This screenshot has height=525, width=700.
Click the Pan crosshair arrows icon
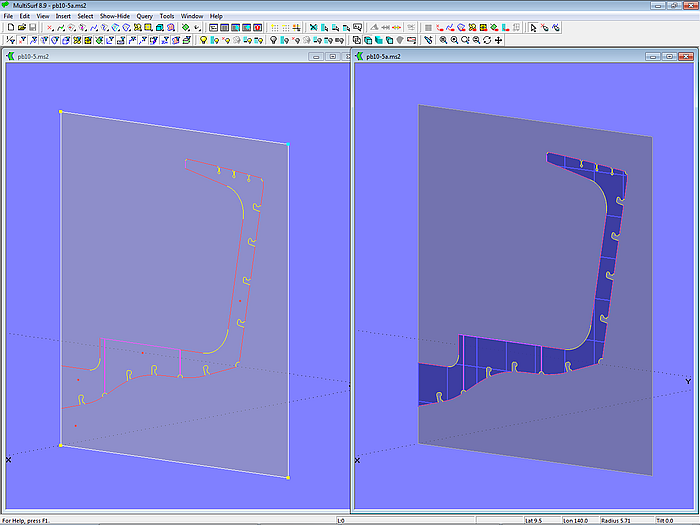coord(499,40)
